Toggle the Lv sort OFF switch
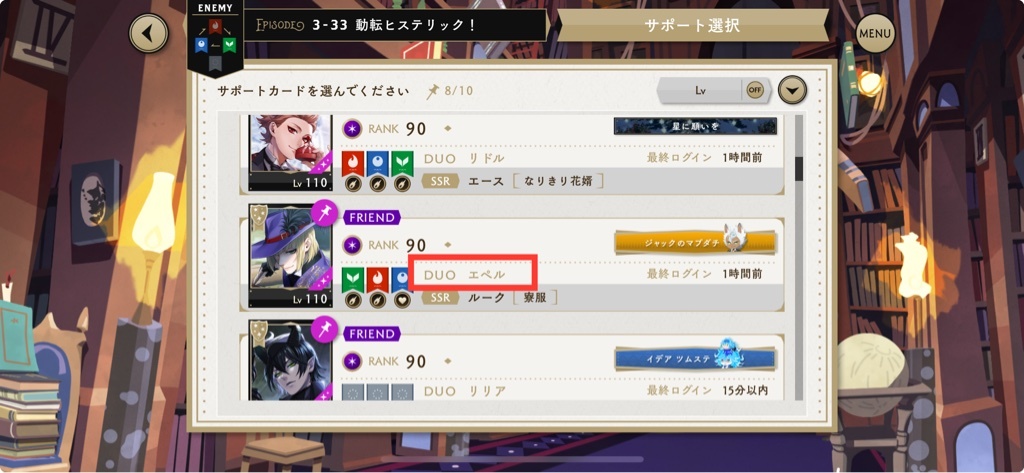This screenshot has height=473, width=1024. pyautogui.click(x=755, y=90)
